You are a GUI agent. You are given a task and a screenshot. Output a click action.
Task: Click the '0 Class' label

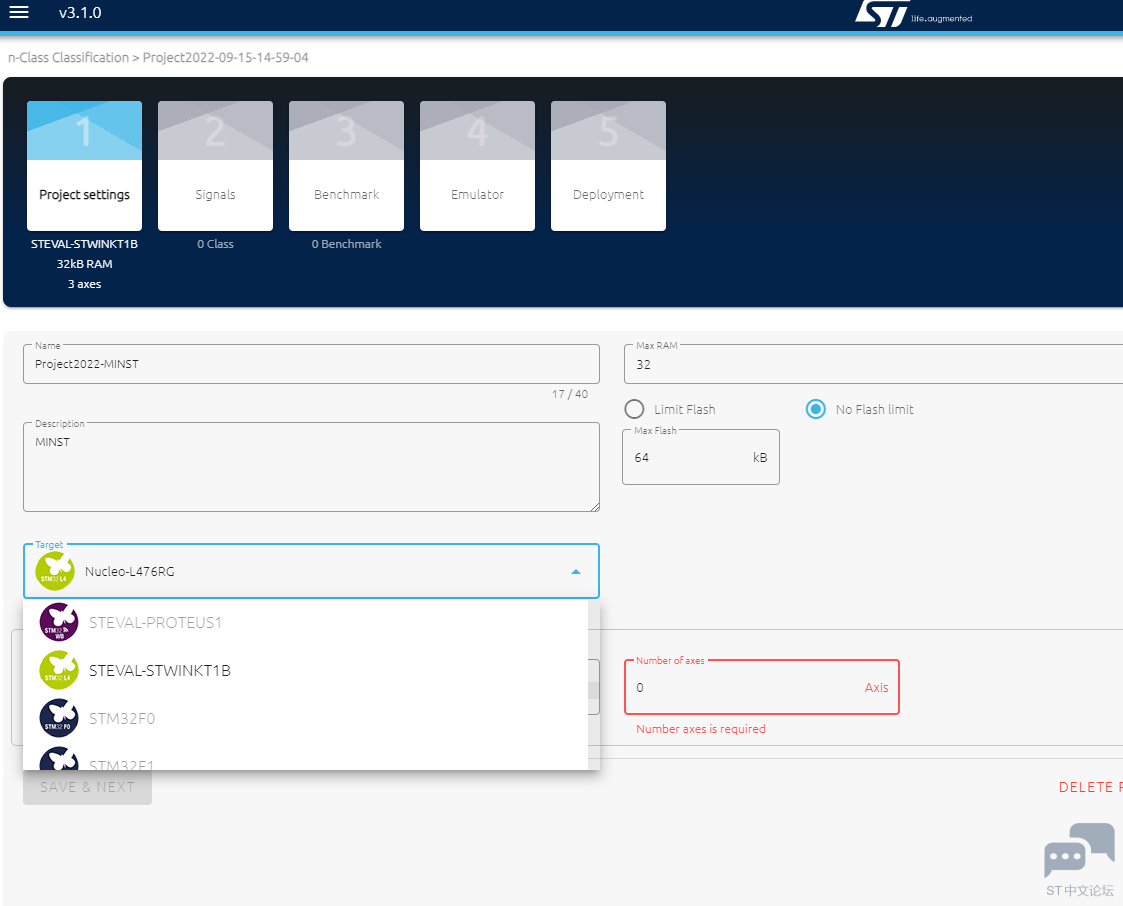[216, 244]
